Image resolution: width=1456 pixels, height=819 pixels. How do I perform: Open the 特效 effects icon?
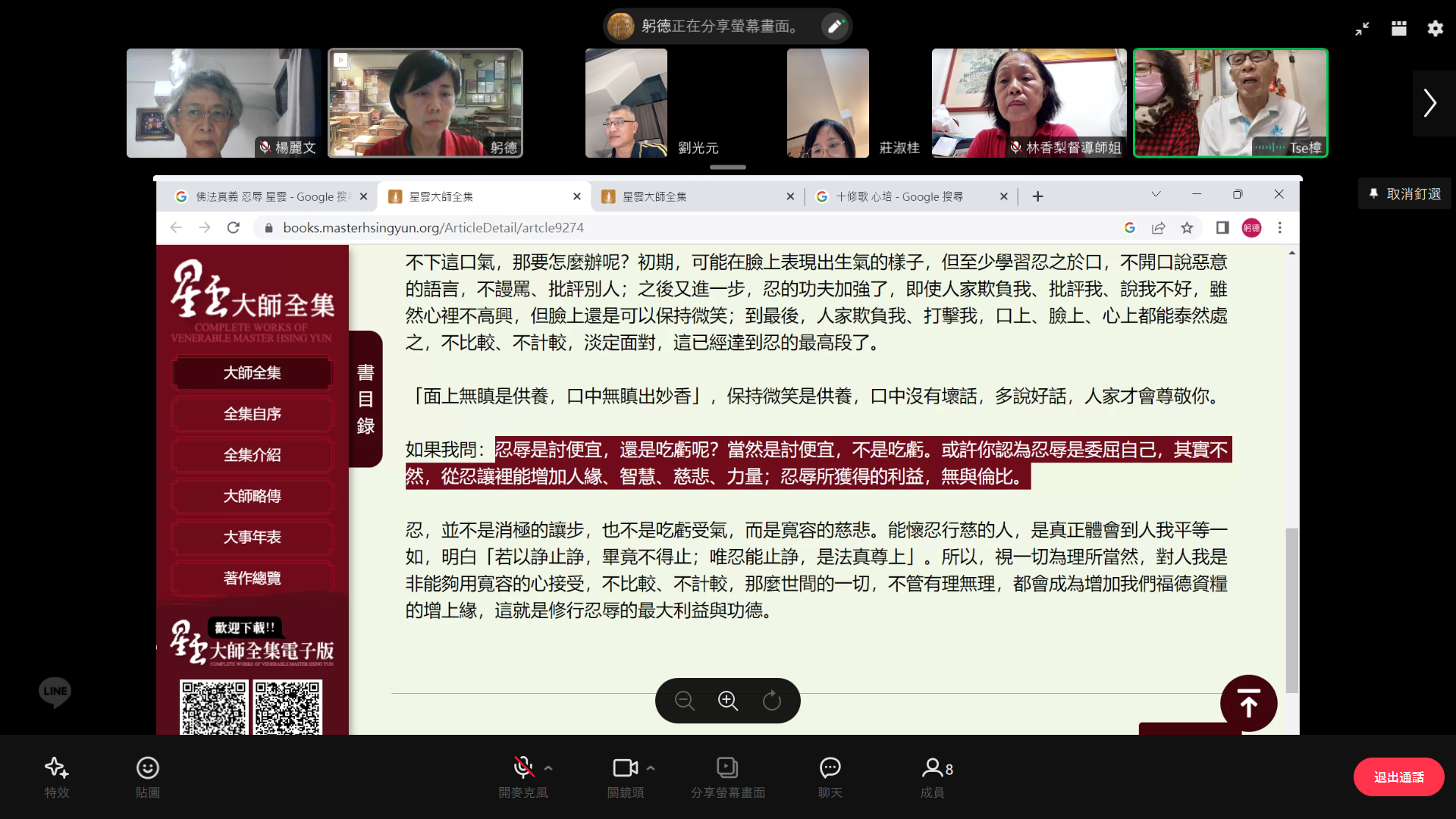click(x=57, y=769)
